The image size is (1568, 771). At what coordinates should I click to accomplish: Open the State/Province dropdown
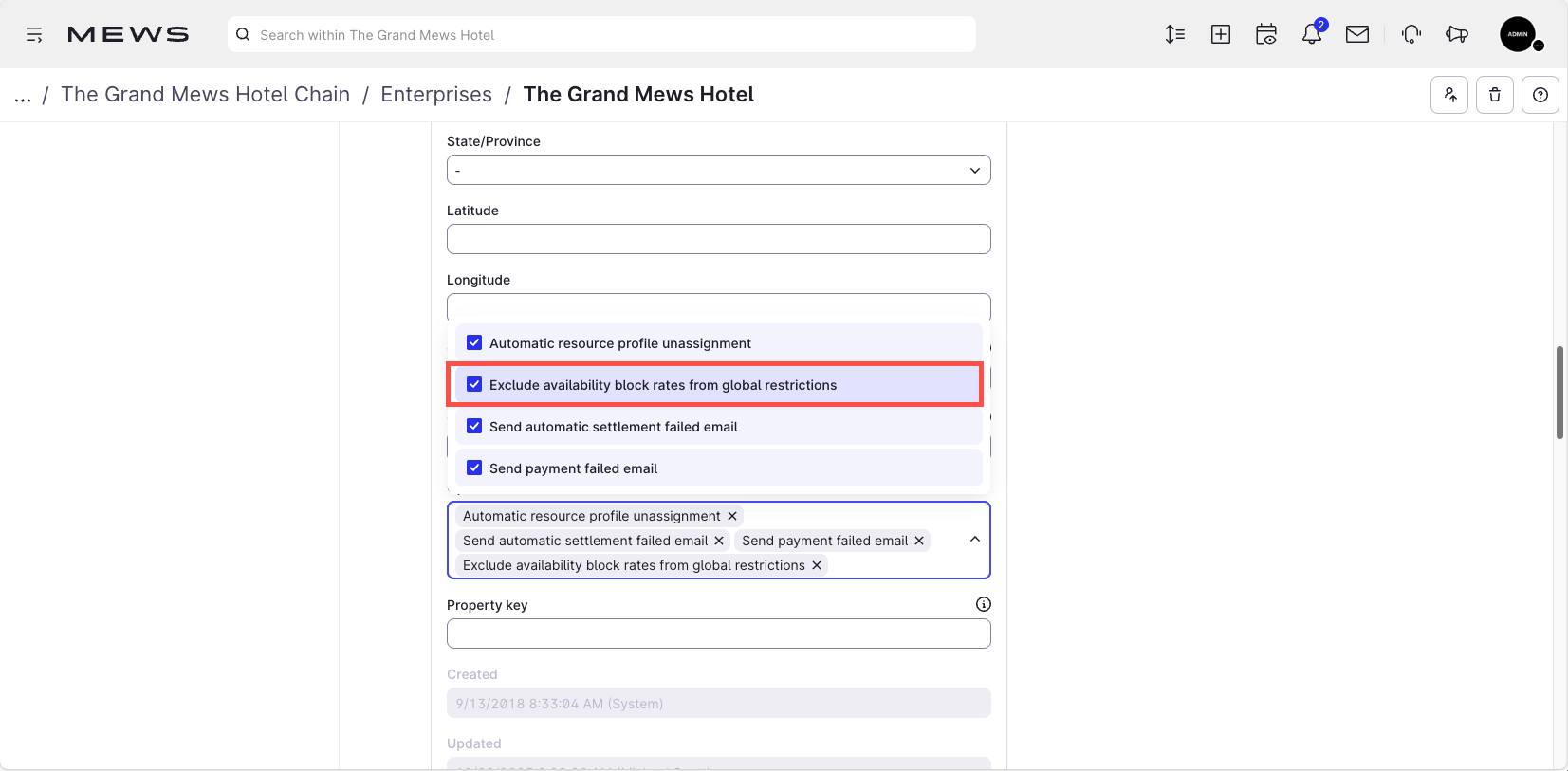(x=719, y=170)
